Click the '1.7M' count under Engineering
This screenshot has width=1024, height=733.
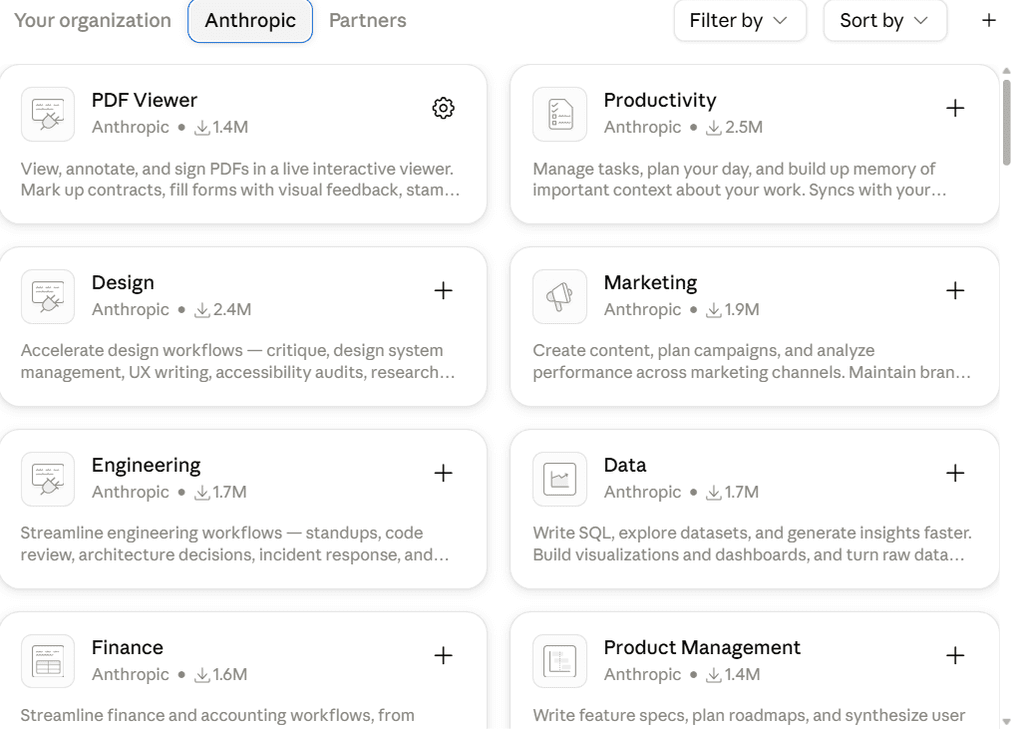point(230,492)
